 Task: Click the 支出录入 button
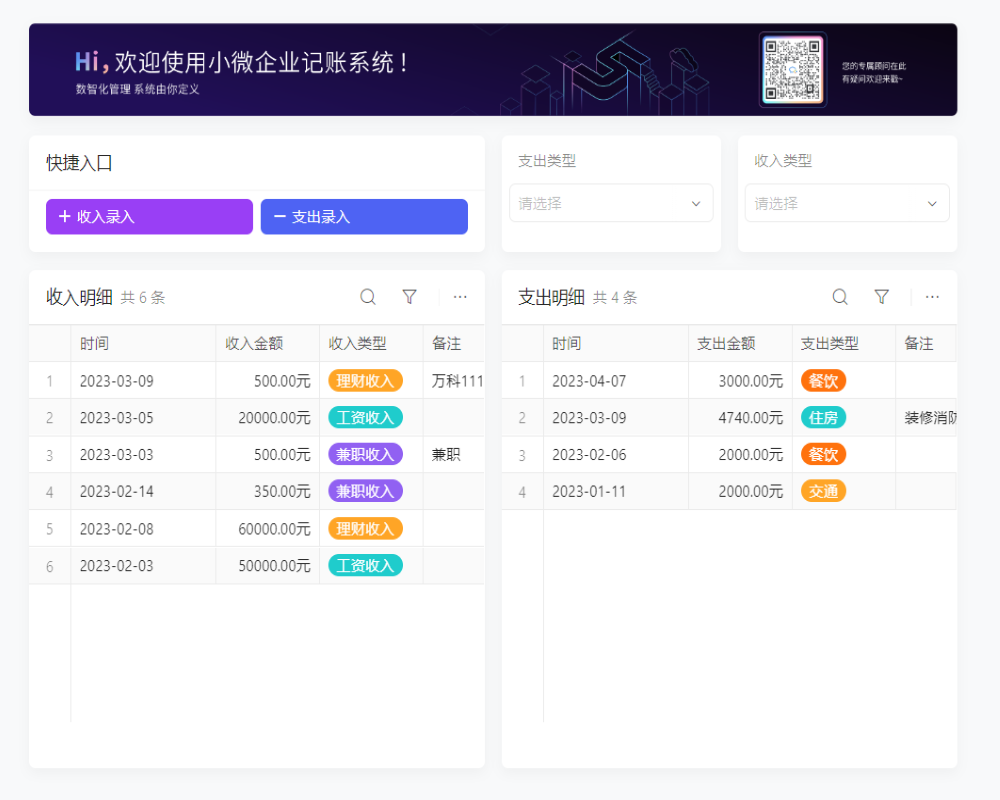364,216
